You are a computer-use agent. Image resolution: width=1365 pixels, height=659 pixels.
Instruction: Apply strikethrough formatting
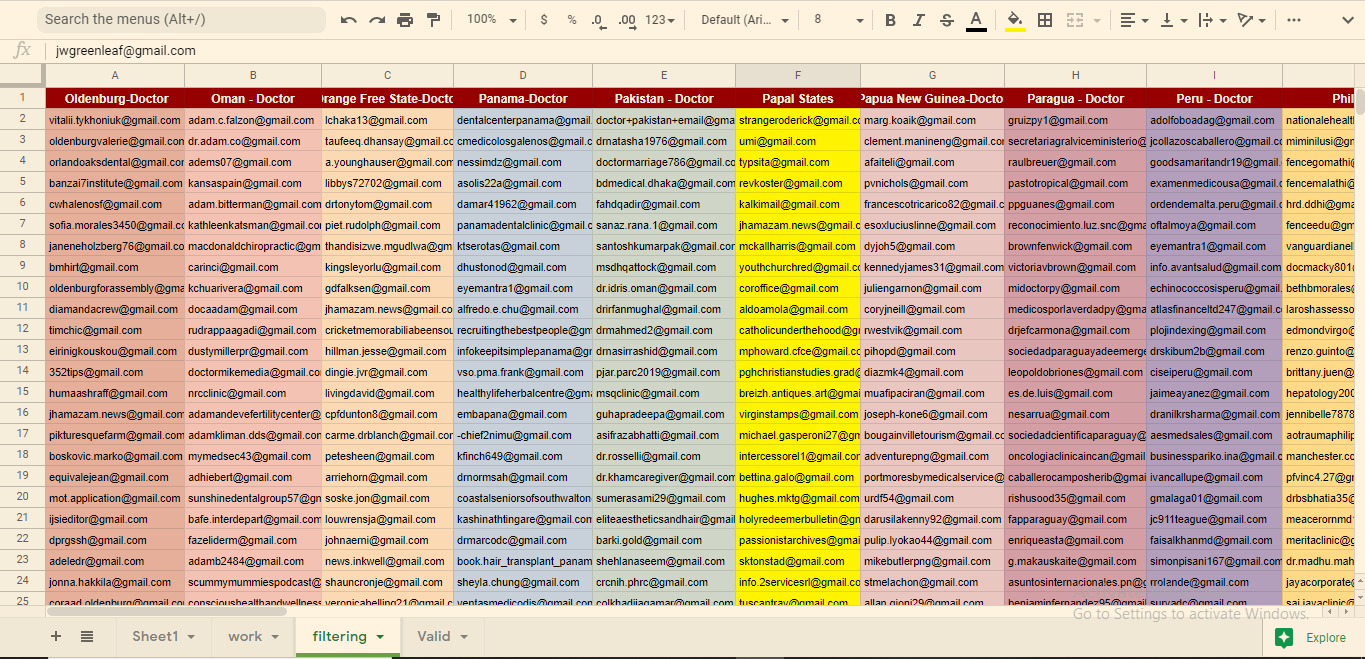click(x=946, y=19)
